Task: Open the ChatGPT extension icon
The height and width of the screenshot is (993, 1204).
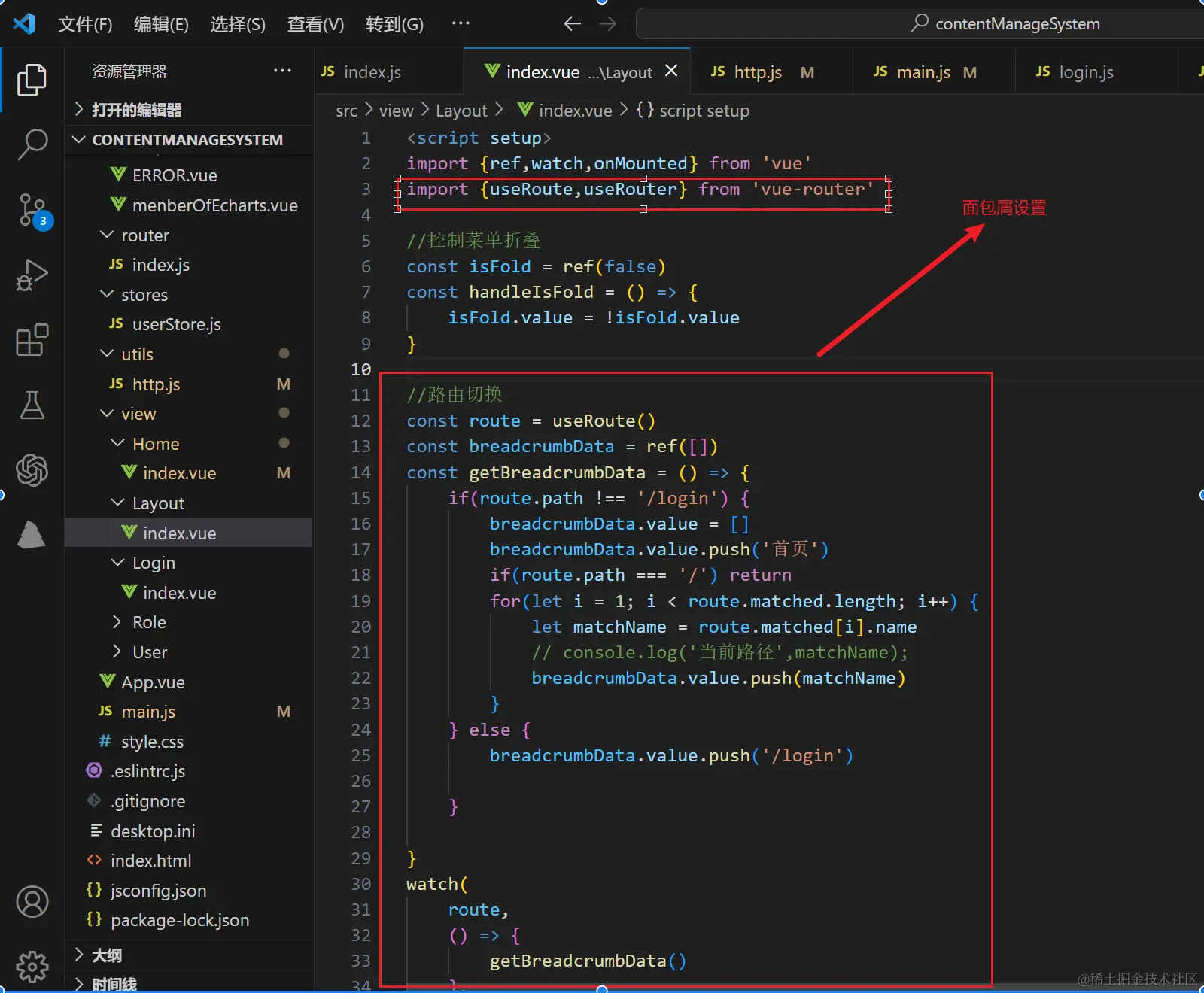Action: 32,470
